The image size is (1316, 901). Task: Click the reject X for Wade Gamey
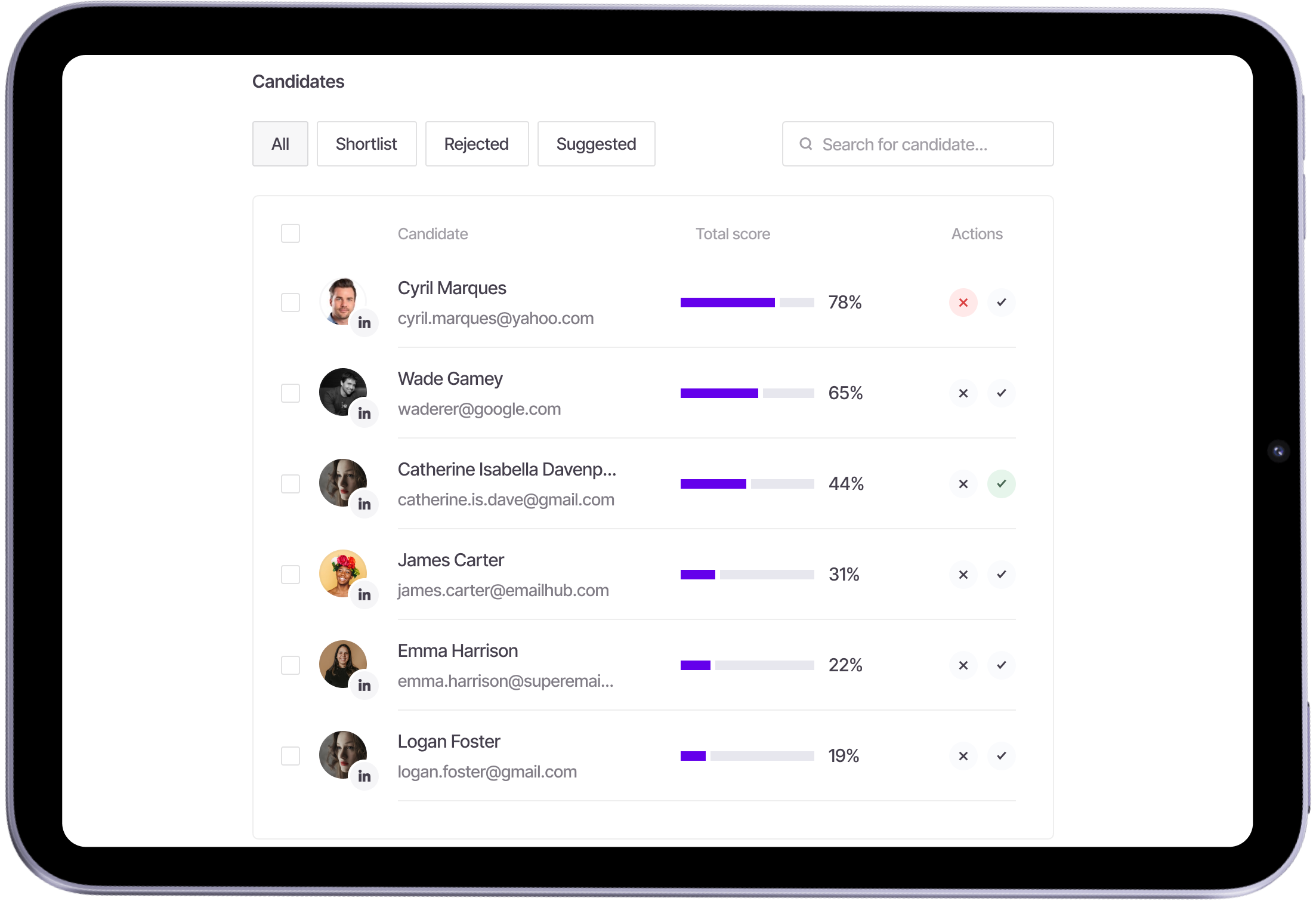point(963,393)
